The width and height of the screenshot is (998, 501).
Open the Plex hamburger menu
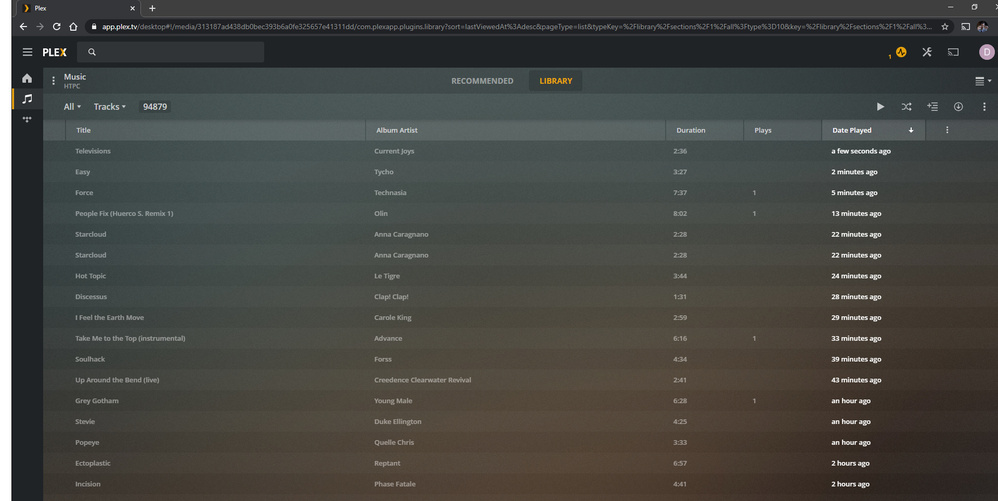(x=27, y=52)
